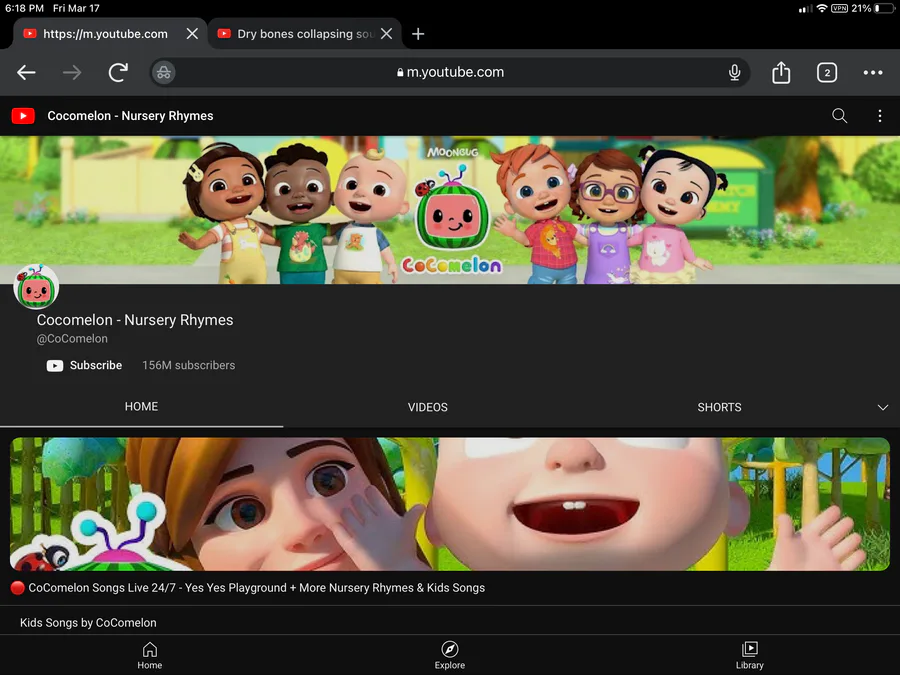The height and width of the screenshot is (675, 900).
Task: Open YouTube vertical three-dot options
Action: 879,116
